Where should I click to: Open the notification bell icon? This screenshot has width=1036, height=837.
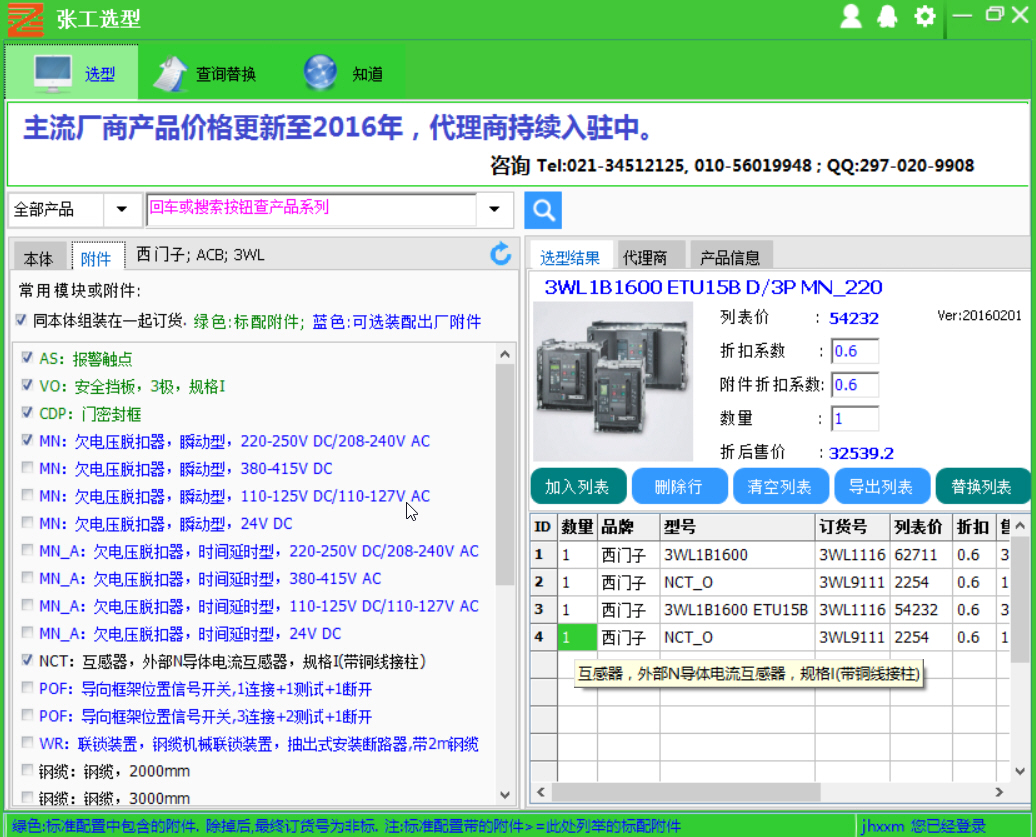click(887, 16)
